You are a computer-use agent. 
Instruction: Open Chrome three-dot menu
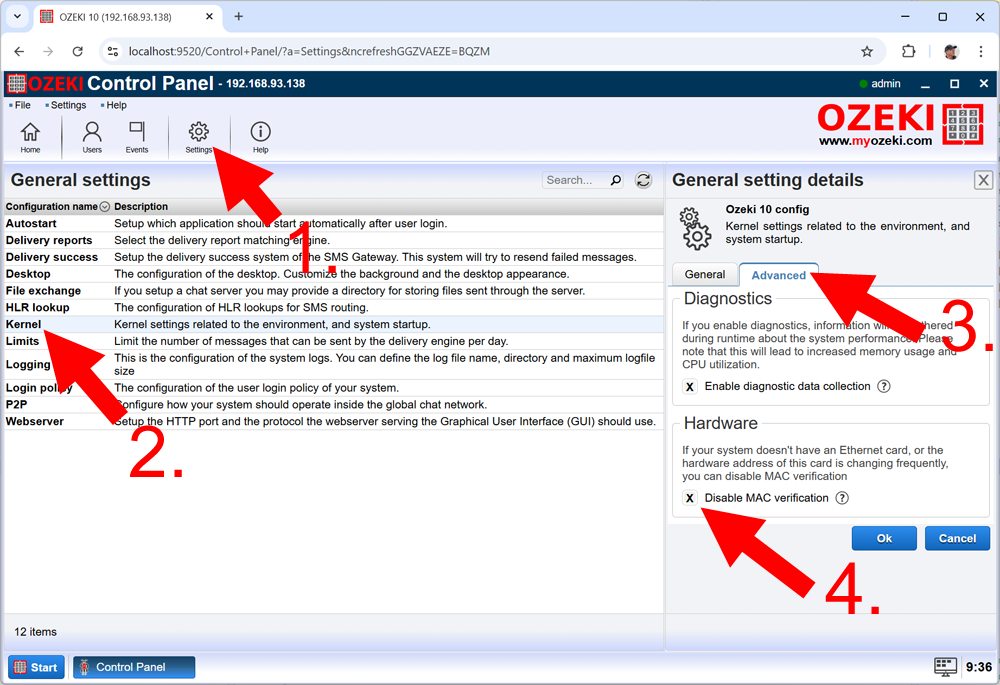[x=981, y=52]
